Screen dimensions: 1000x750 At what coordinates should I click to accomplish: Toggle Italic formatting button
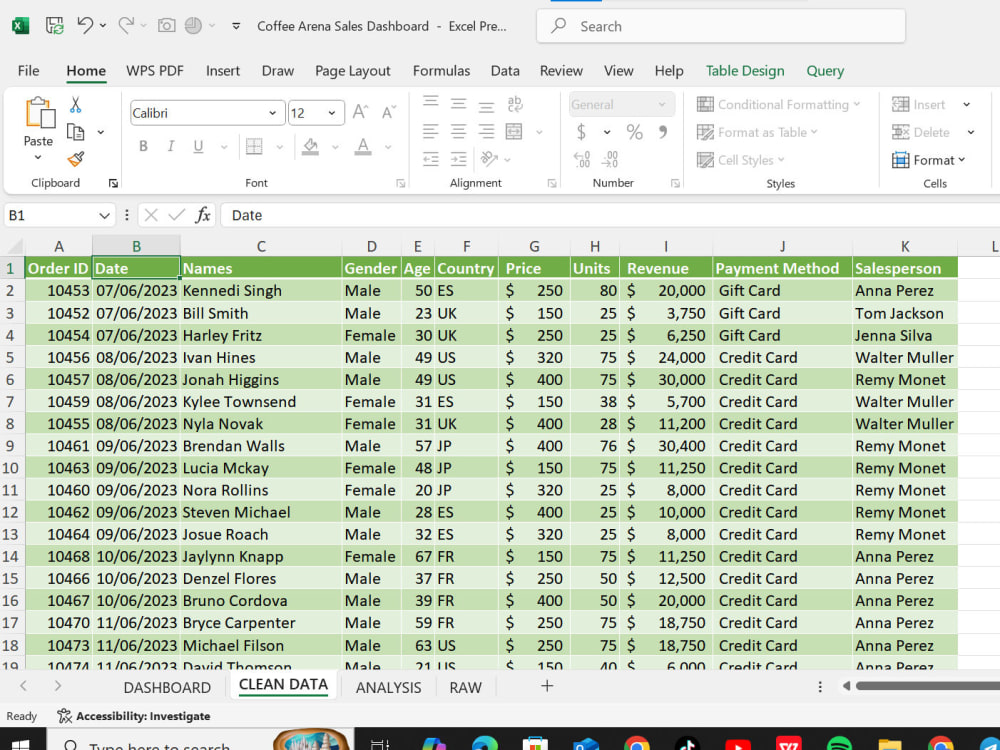[x=171, y=147]
